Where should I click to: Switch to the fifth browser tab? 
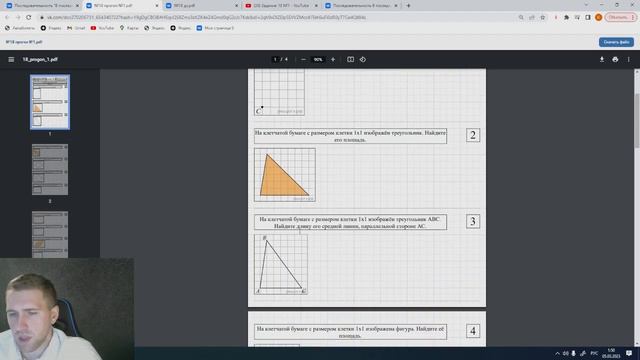pyautogui.click(x=361, y=6)
